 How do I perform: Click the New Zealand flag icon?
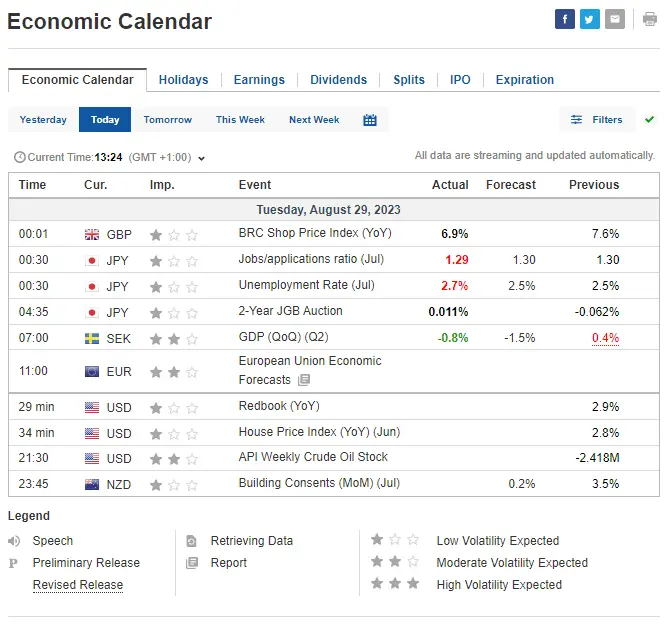[x=92, y=485]
